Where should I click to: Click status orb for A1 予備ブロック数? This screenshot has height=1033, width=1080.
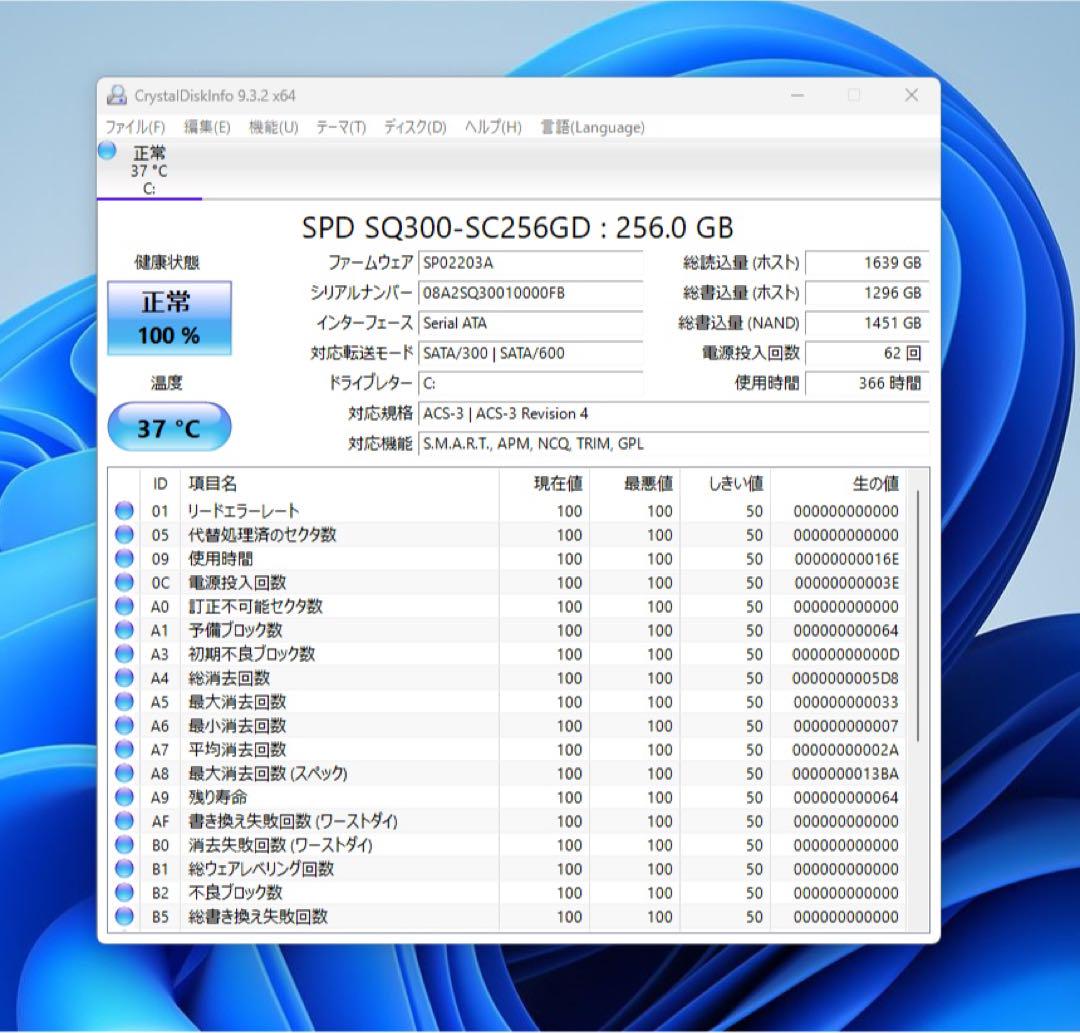coord(125,630)
